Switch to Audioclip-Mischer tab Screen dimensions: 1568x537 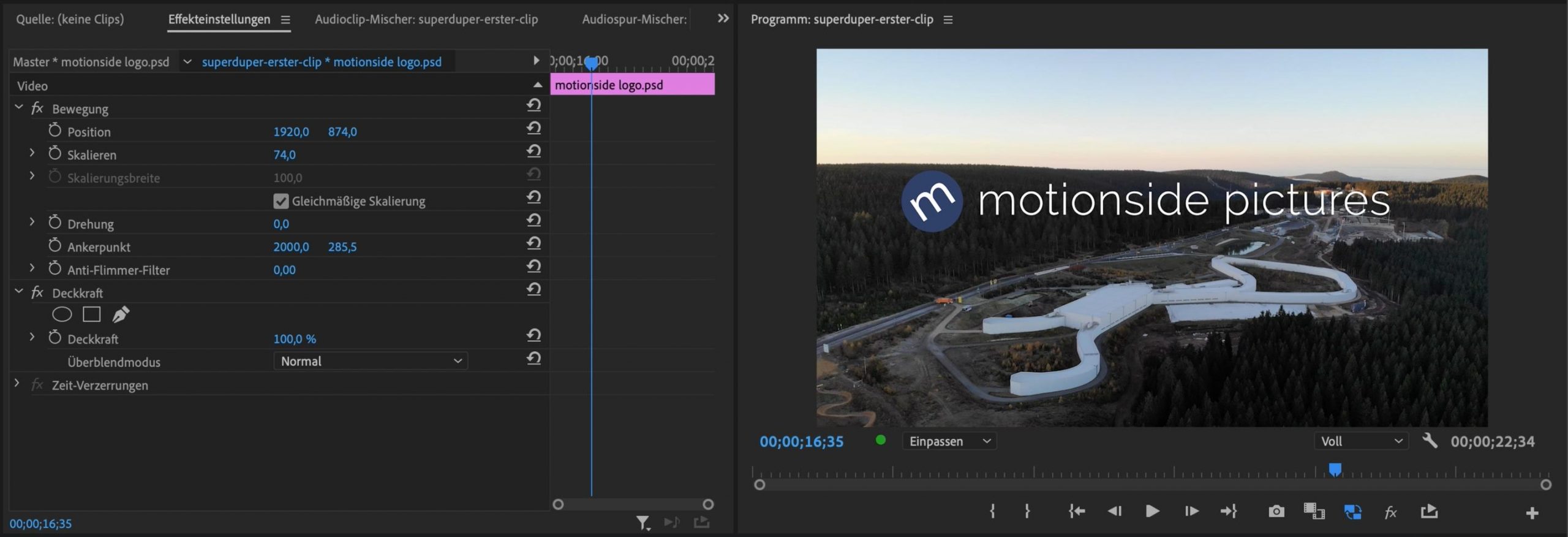426,19
